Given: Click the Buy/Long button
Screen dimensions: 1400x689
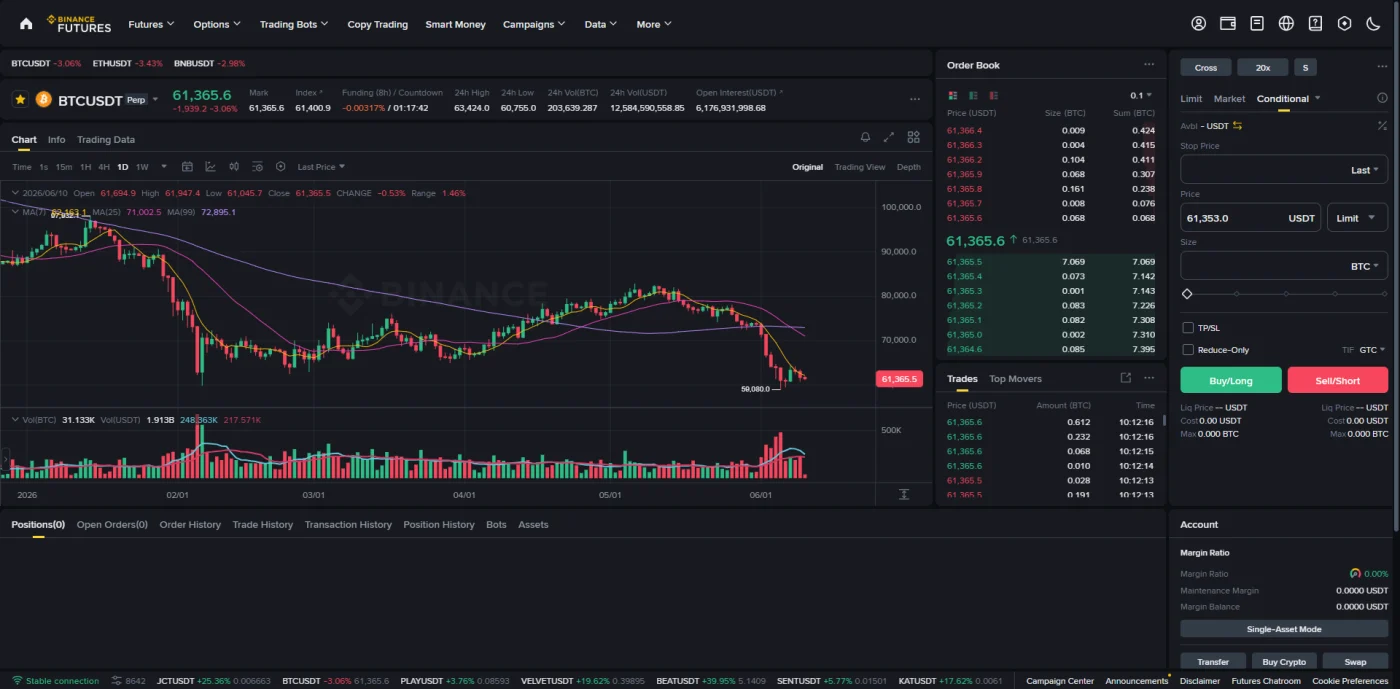Looking at the screenshot, I should [1231, 380].
